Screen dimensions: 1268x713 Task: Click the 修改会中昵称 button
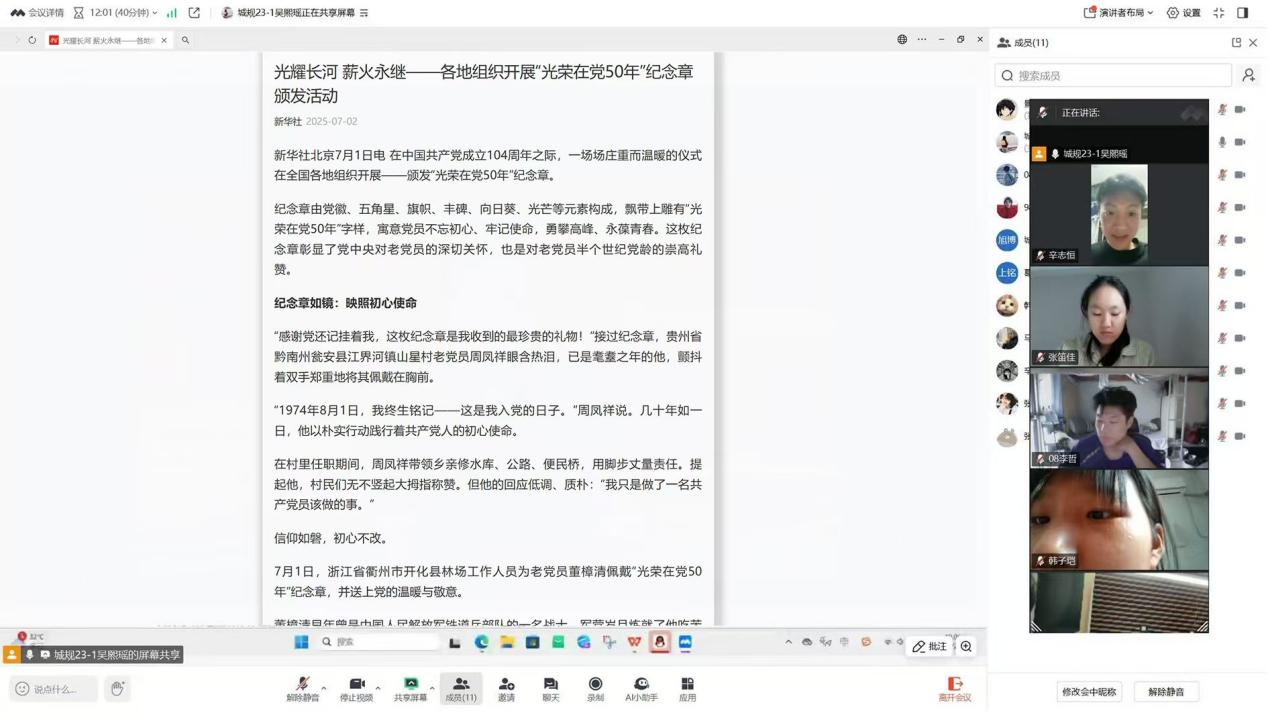pyautogui.click(x=1089, y=692)
